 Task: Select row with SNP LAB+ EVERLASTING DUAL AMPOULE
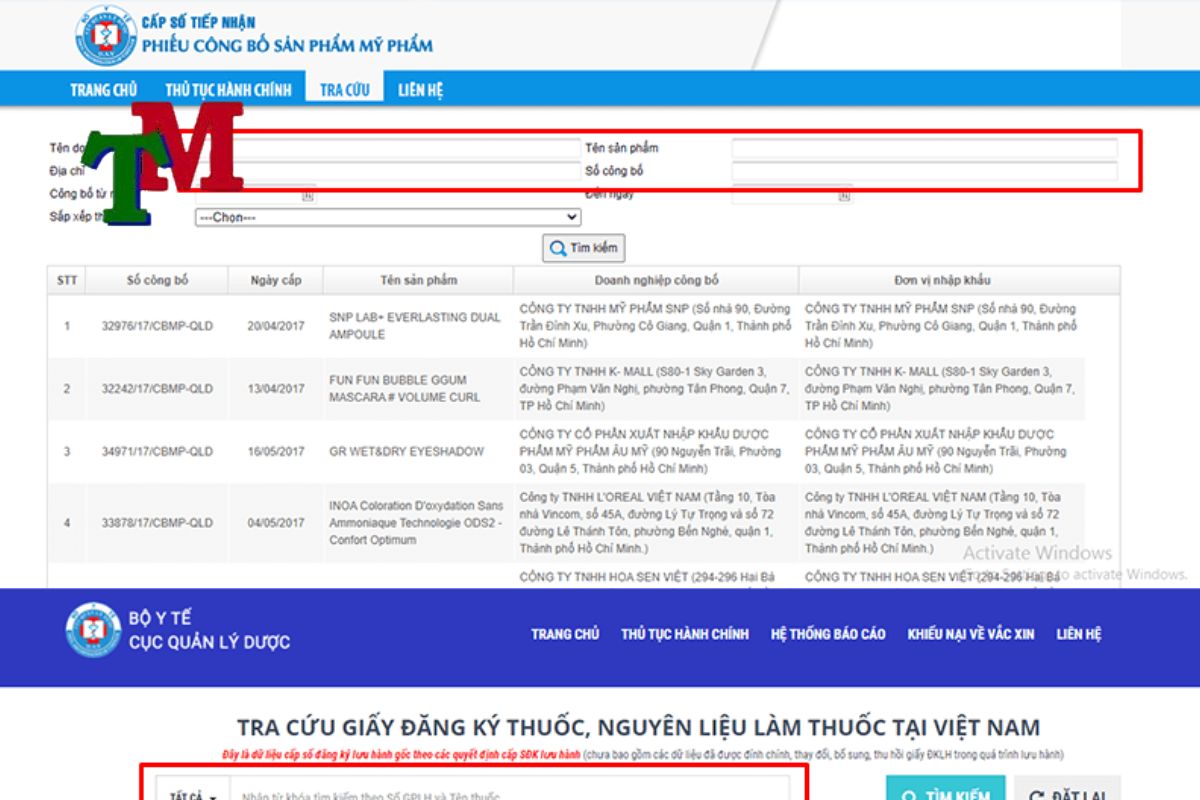pos(415,326)
